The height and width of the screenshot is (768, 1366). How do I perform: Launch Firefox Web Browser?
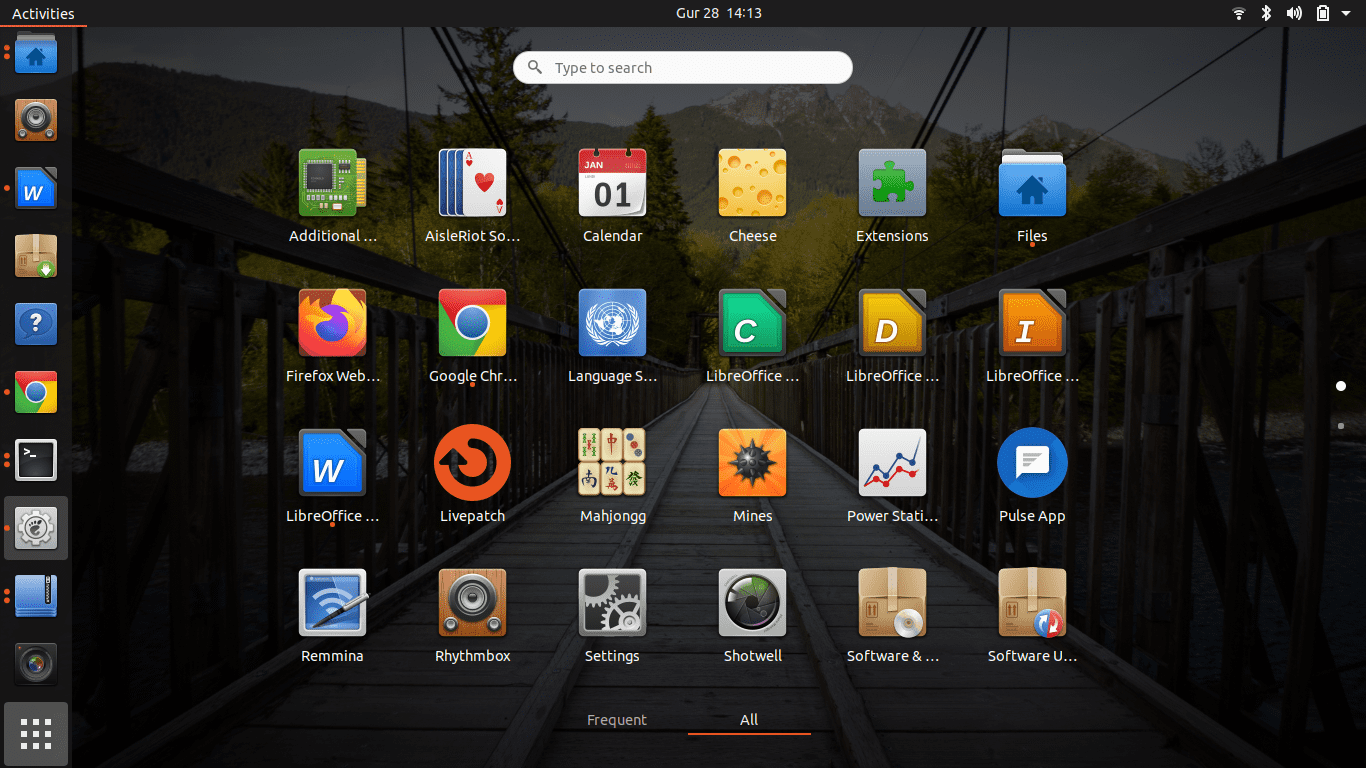(x=333, y=336)
